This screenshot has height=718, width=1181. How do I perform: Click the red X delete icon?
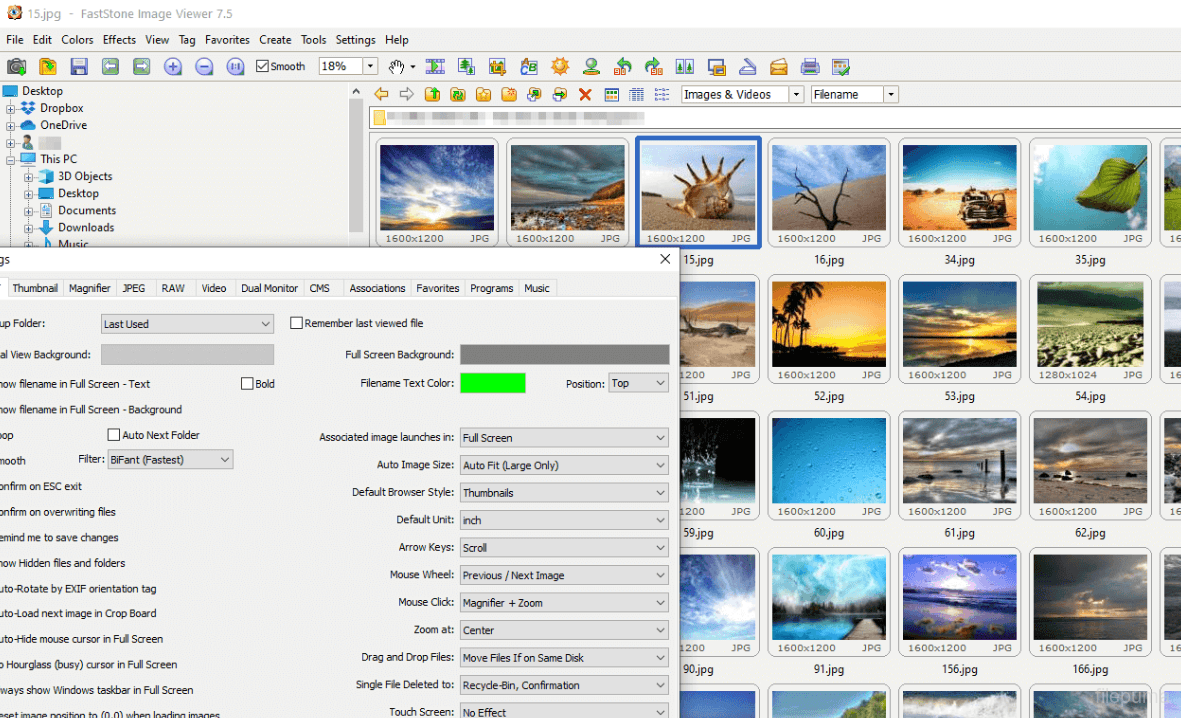(585, 95)
